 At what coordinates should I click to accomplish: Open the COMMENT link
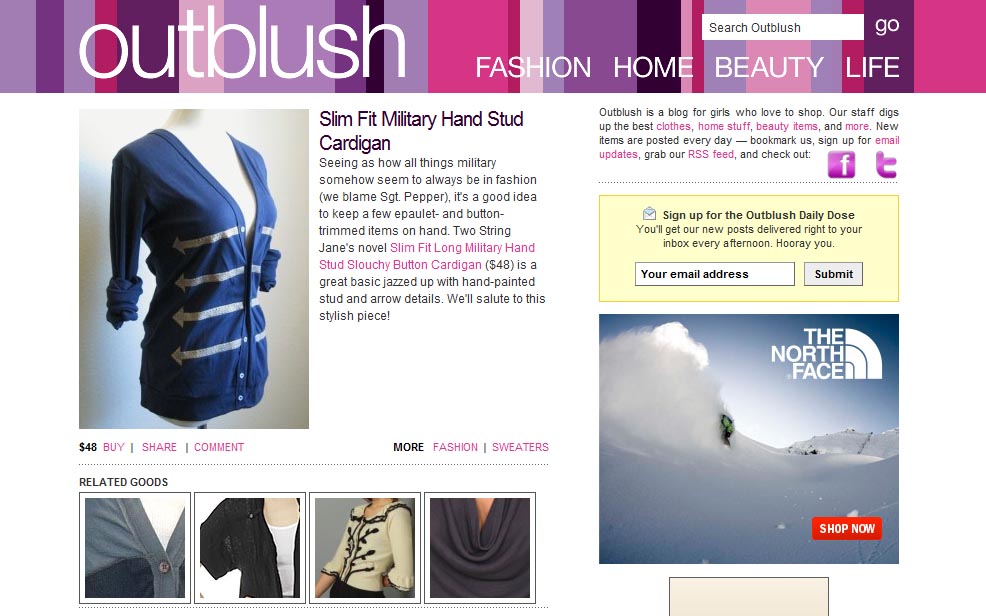(x=219, y=447)
